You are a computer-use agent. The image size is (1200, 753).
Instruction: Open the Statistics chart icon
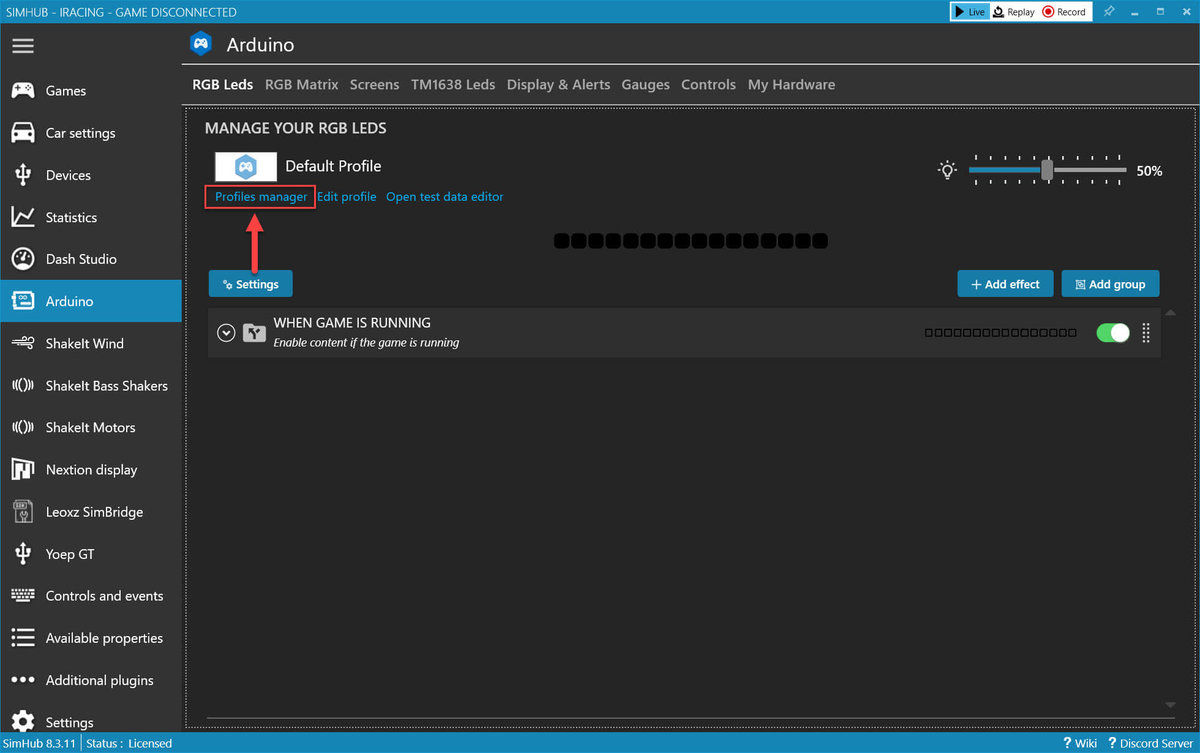point(23,217)
